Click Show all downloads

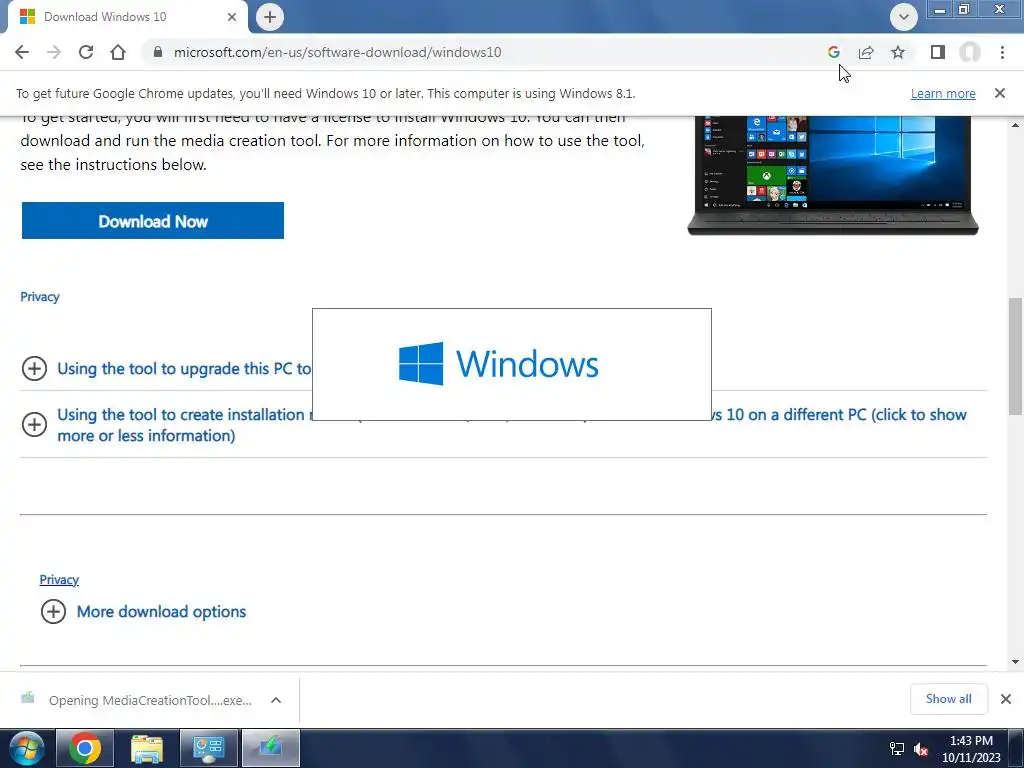[948, 699]
